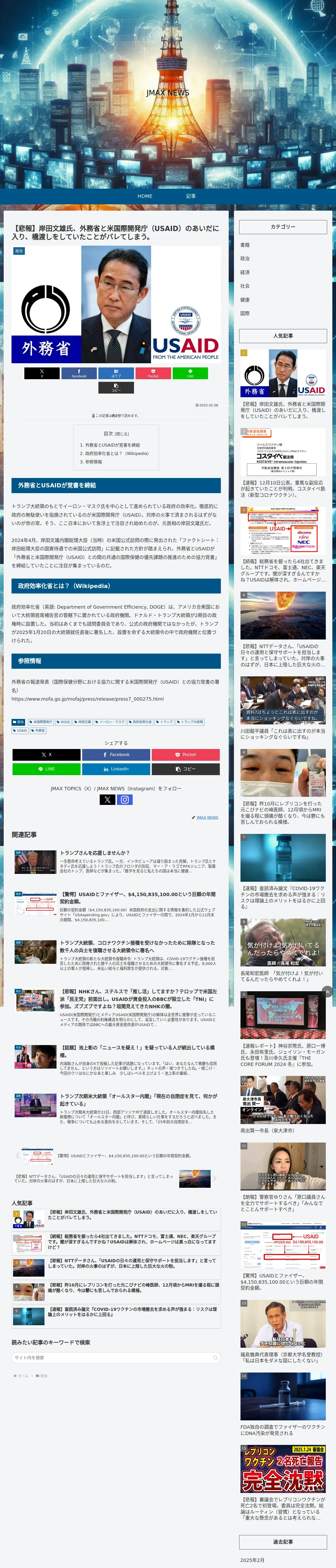Click the scroll-to-top arrow button
Image resolution: width=336 pixels, height=1568 pixels.
pyautogui.click(x=327, y=991)
